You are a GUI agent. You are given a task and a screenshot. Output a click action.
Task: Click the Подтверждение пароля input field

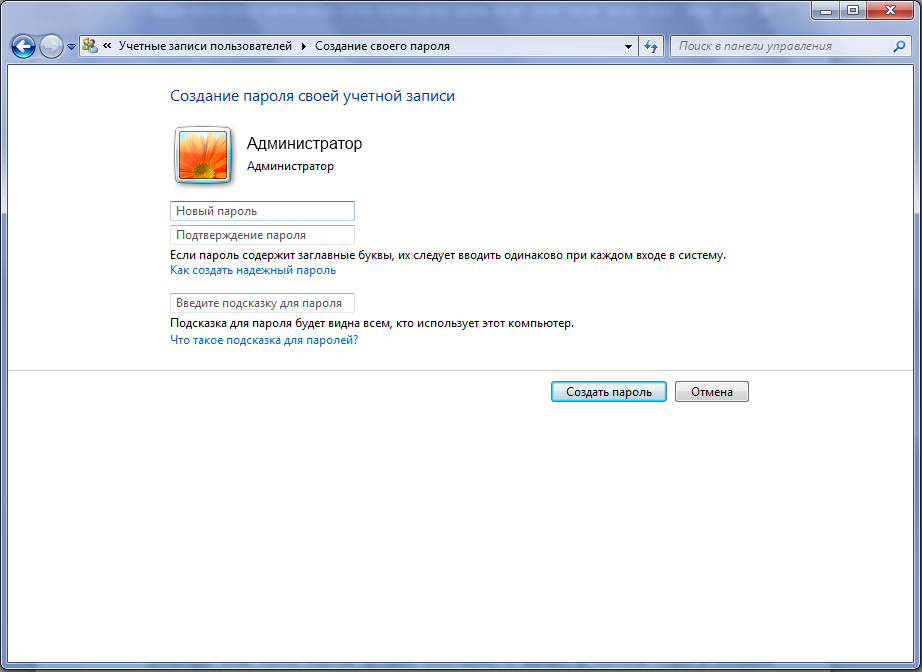[262, 235]
